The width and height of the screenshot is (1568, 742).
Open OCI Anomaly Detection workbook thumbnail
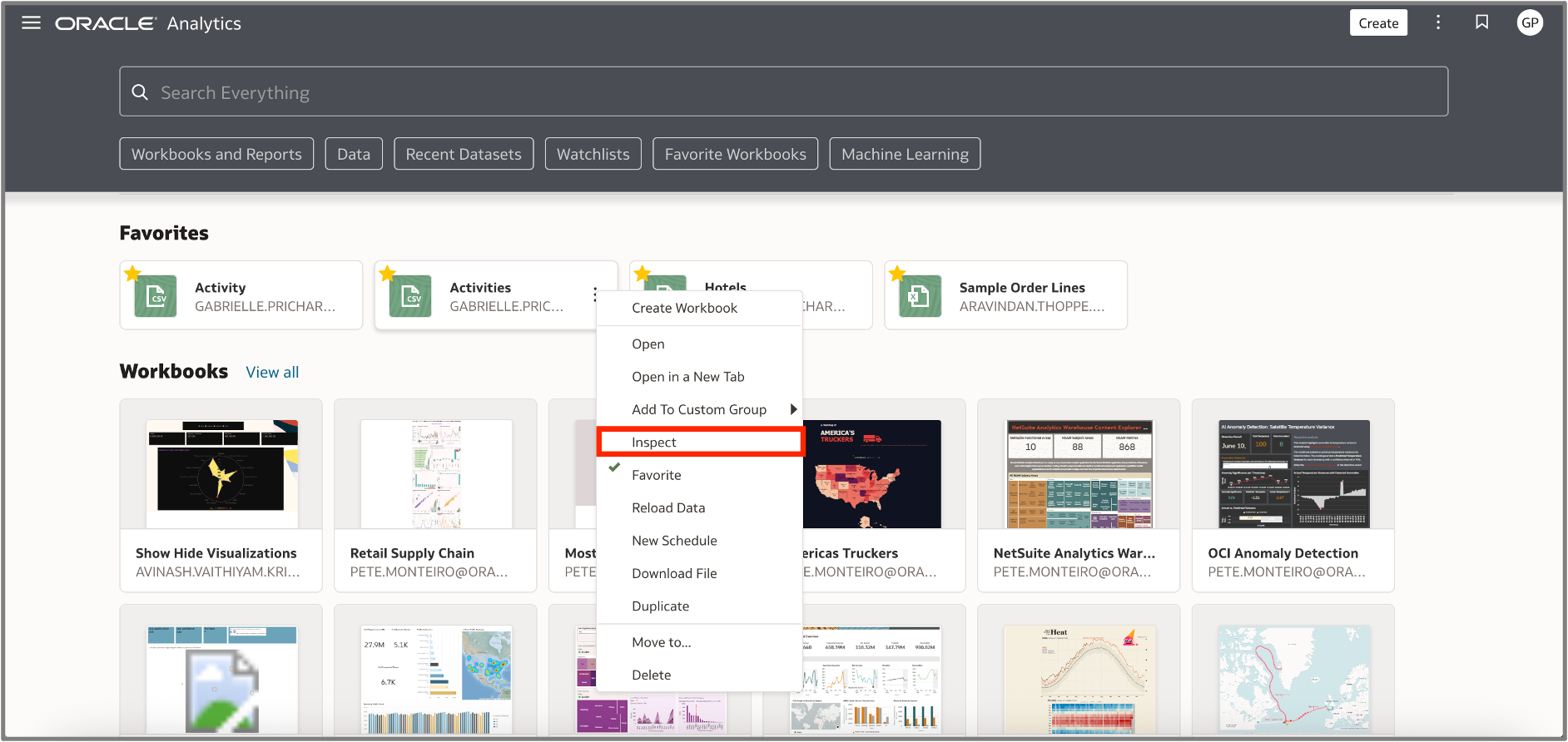(x=1294, y=473)
